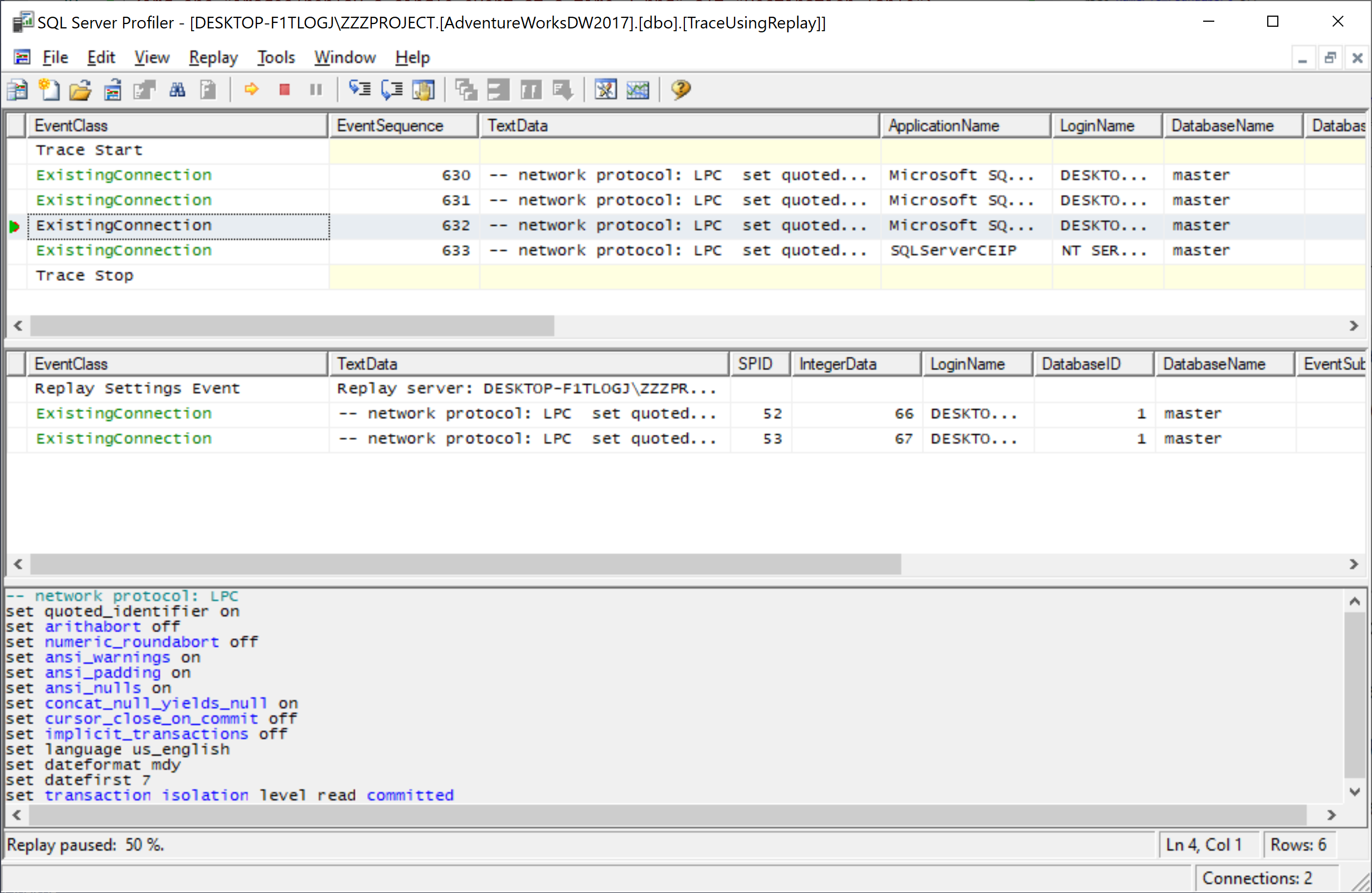Click Execute One Step icon
1372x893 pixels.
[361, 89]
